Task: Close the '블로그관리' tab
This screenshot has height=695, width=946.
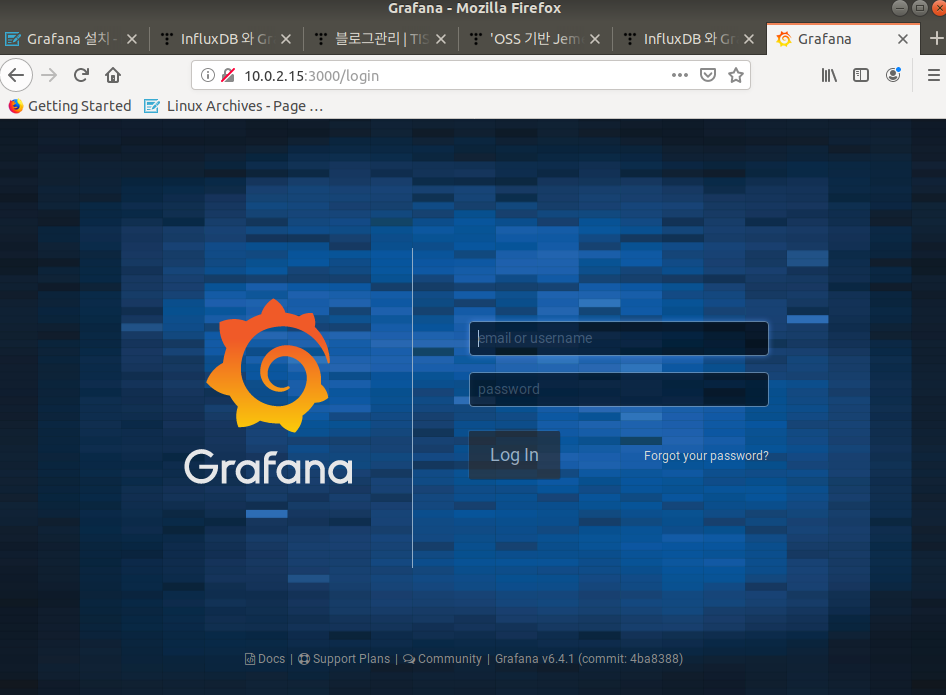Action: pos(440,39)
